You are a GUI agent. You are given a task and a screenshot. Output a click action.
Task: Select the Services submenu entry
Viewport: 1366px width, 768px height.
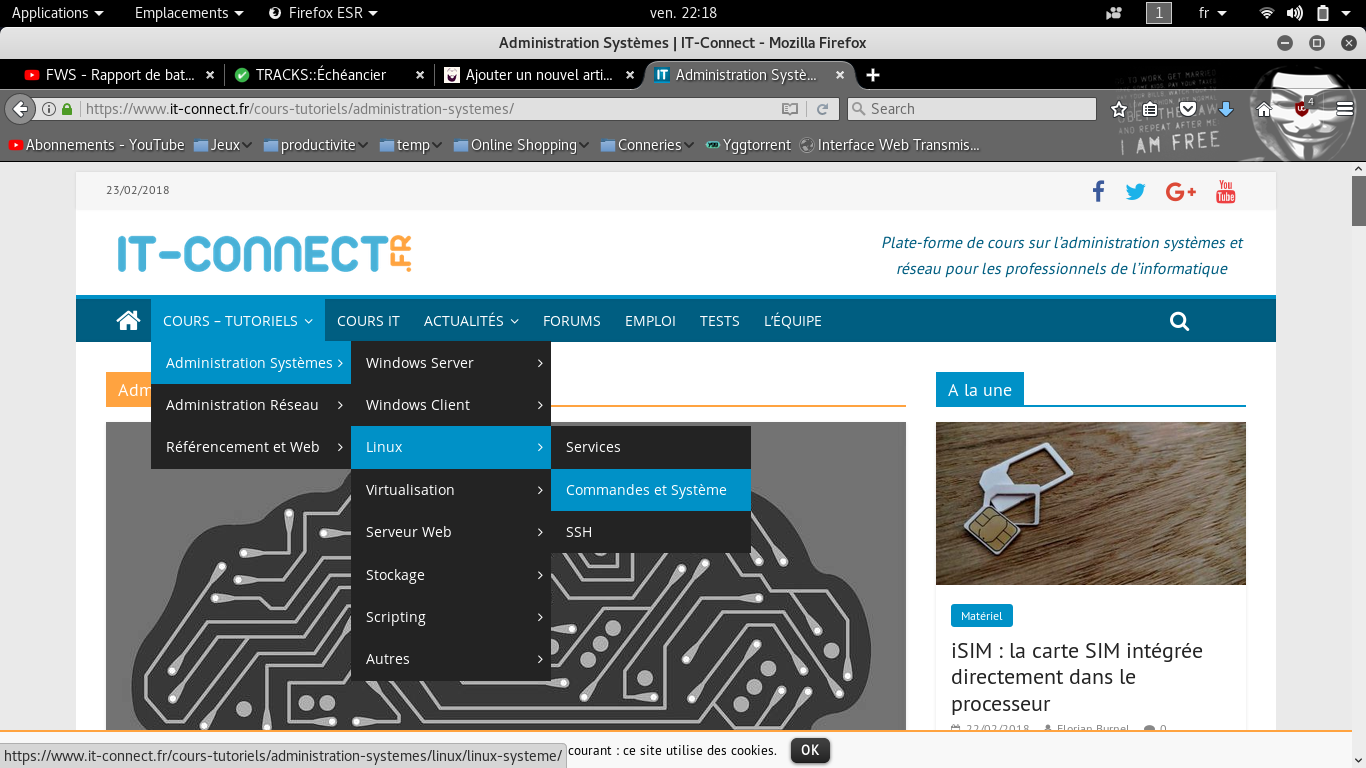(651, 447)
